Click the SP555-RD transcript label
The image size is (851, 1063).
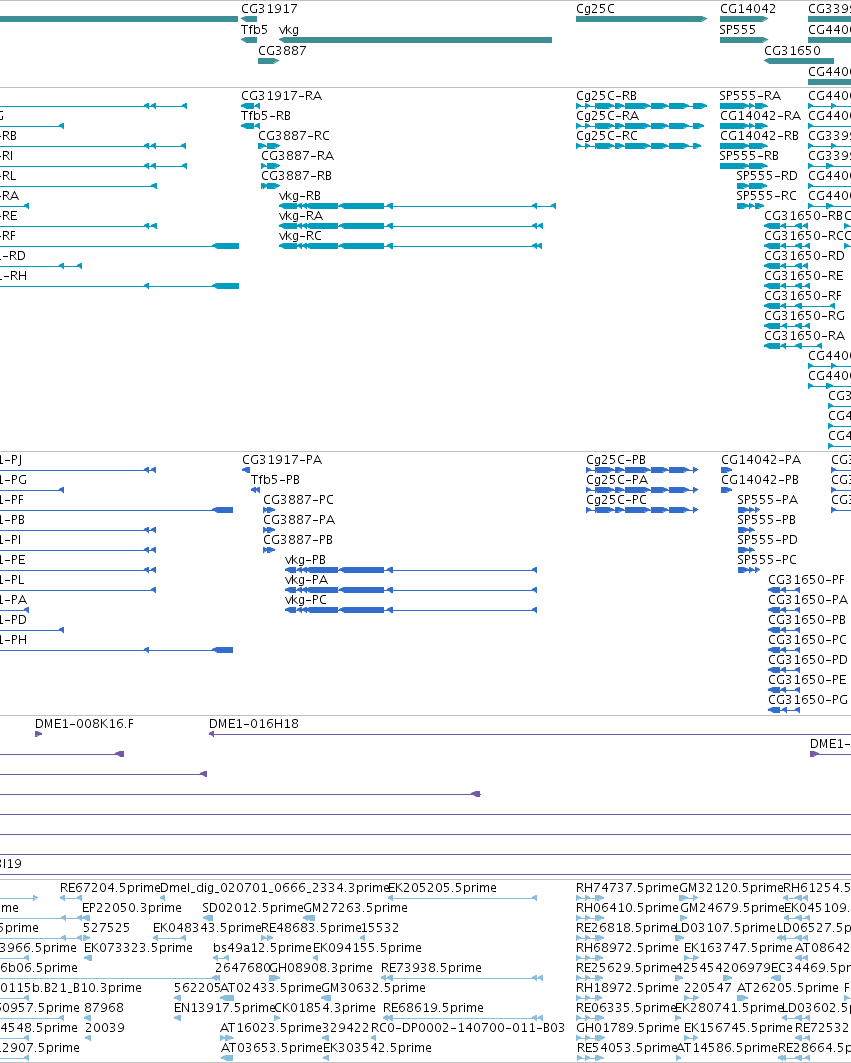click(x=767, y=176)
